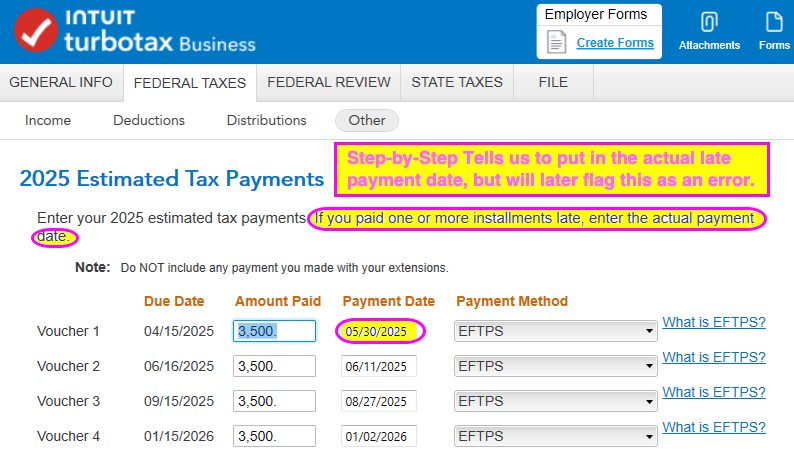Open the Create Forms link
The width and height of the screenshot is (794, 452).
point(615,43)
